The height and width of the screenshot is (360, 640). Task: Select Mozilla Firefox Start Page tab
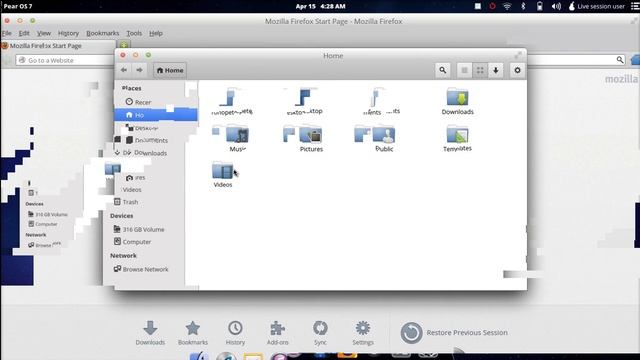coord(58,46)
